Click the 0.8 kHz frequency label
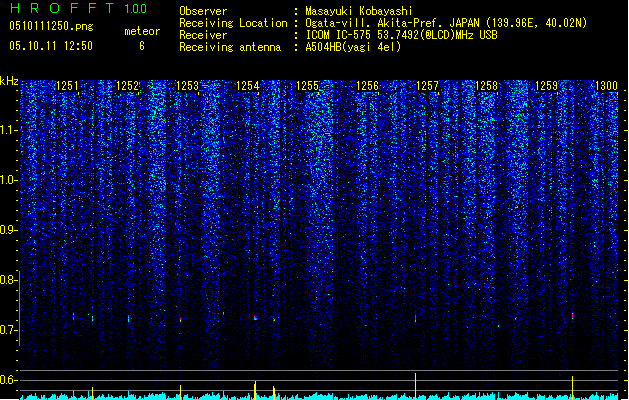629x400 pixels. 9,280
